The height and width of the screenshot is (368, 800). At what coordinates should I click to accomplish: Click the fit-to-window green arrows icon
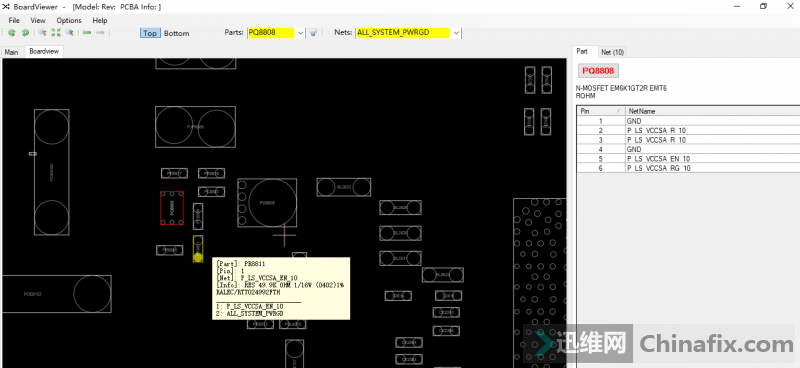pyautogui.click(x=56, y=33)
